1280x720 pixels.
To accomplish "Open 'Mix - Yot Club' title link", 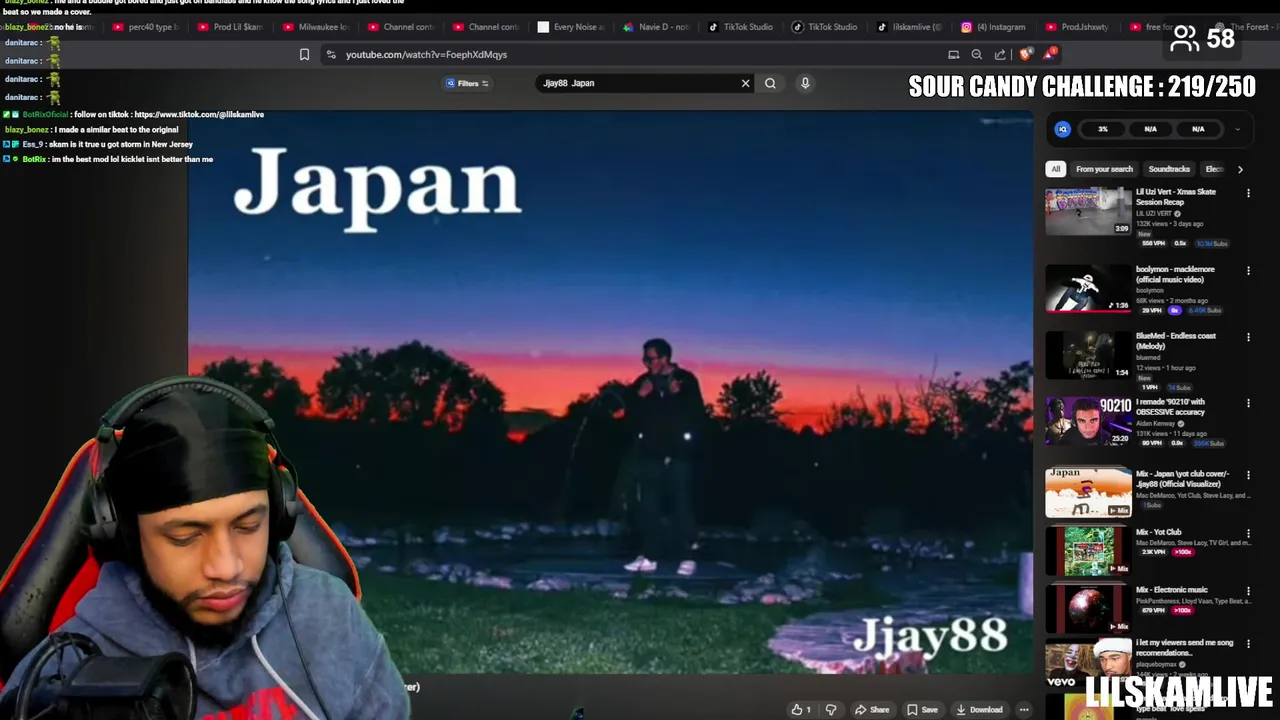I will pos(1158,532).
